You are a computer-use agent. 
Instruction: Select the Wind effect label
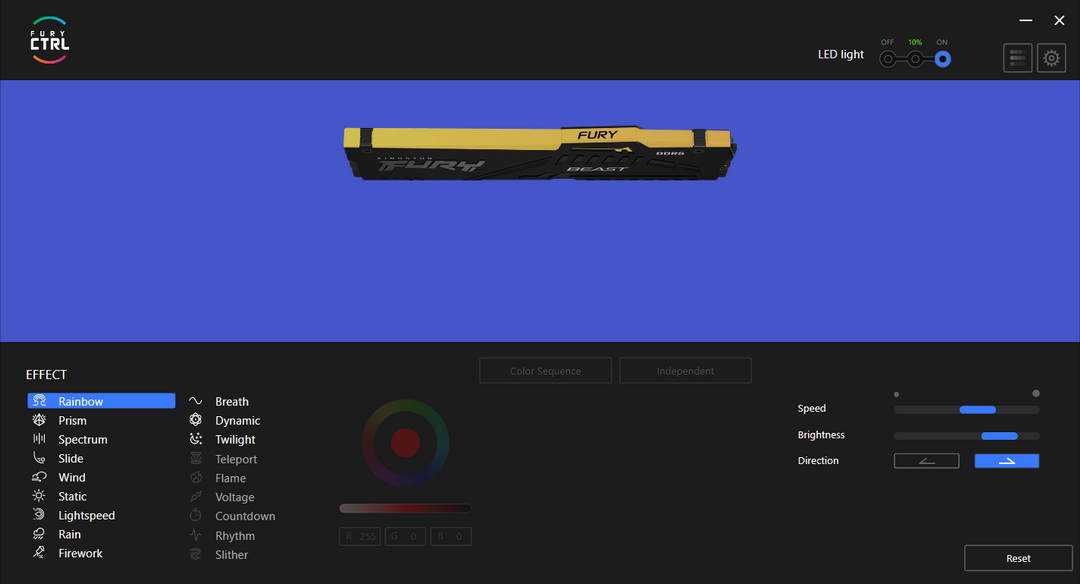point(72,477)
